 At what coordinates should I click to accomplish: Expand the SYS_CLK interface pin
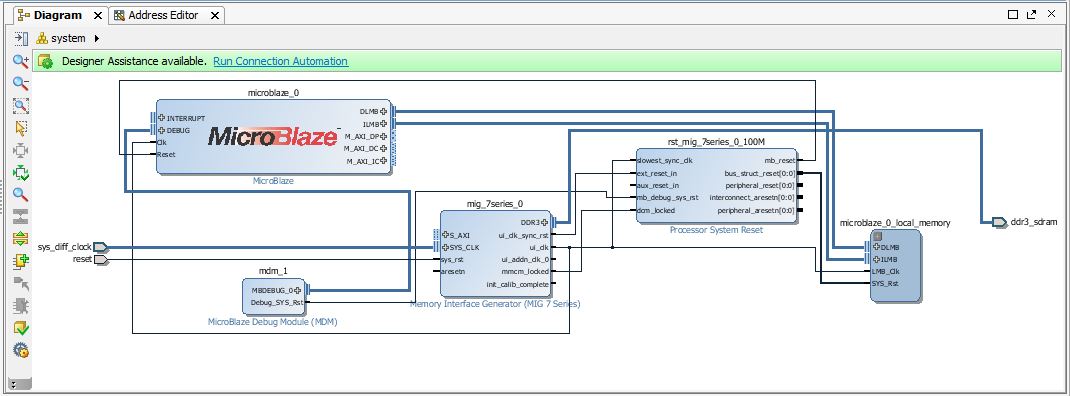coord(445,247)
